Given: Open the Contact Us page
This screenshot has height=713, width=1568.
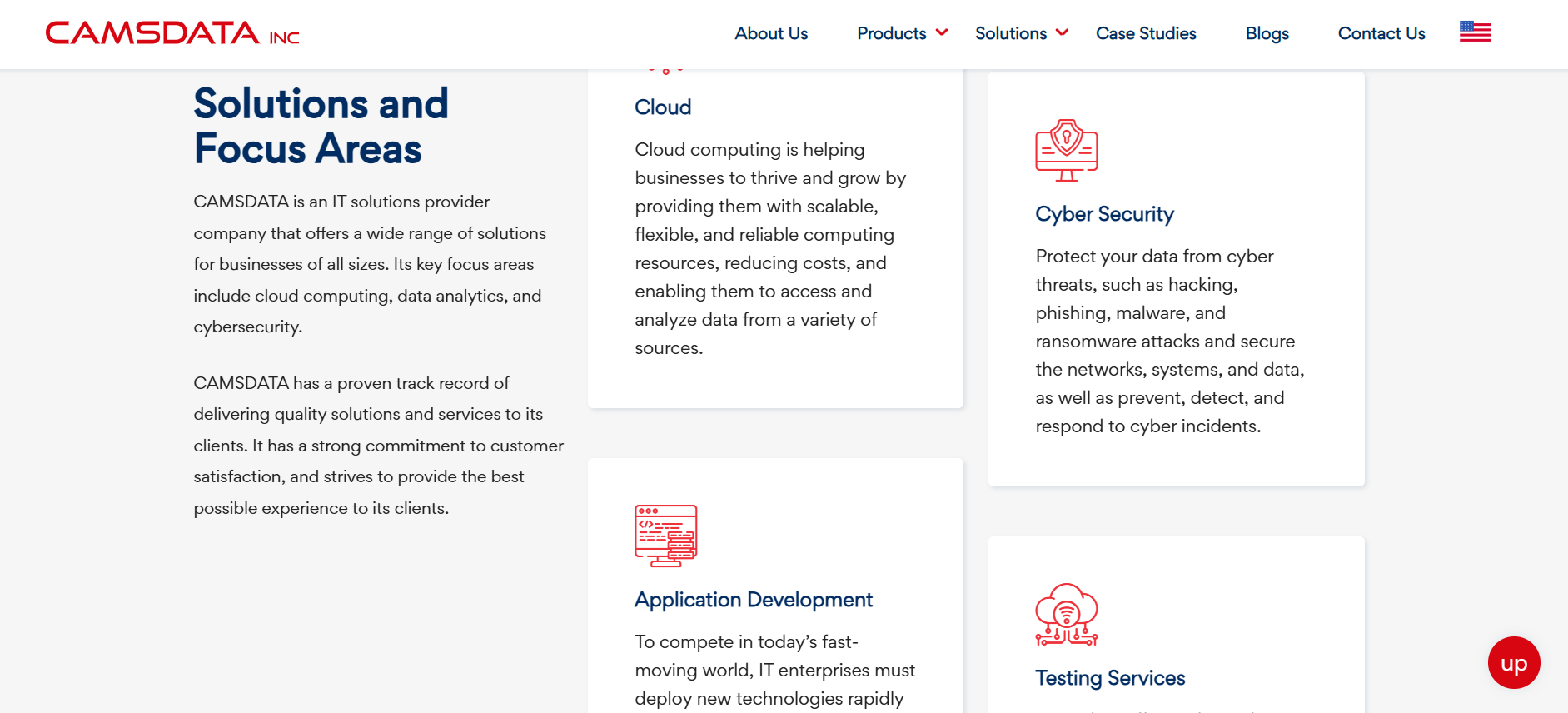Looking at the screenshot, I should click(1381, 33).
